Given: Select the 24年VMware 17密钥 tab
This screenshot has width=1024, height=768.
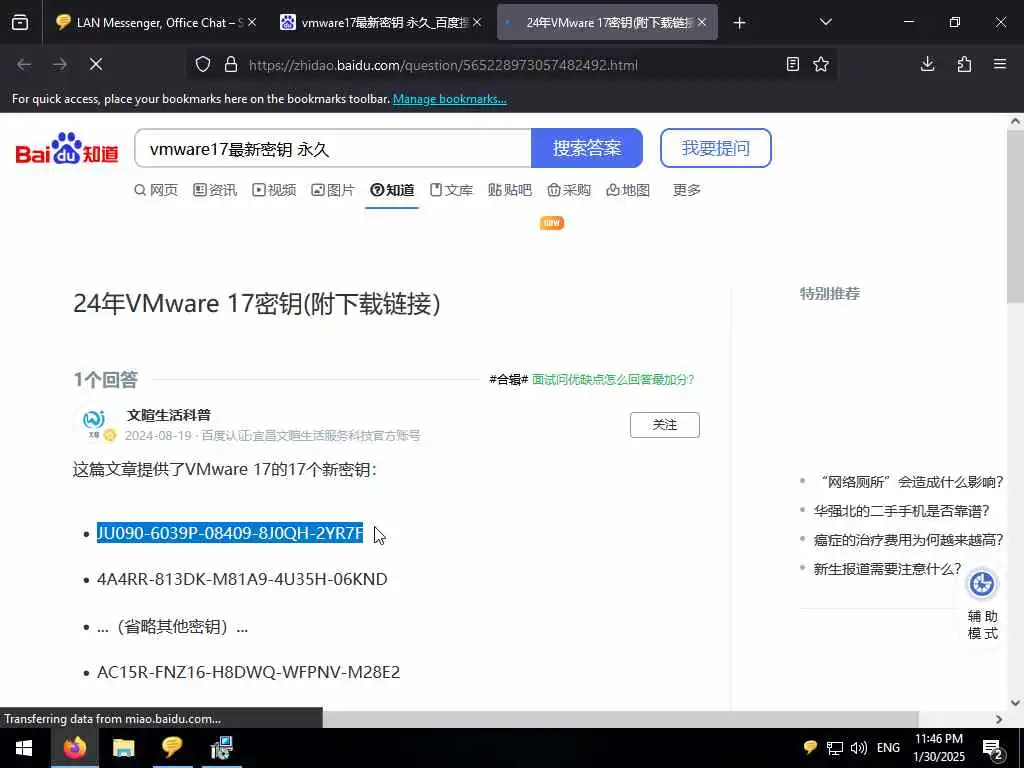Looking at the screenshot, I should [x=607, y=23].
